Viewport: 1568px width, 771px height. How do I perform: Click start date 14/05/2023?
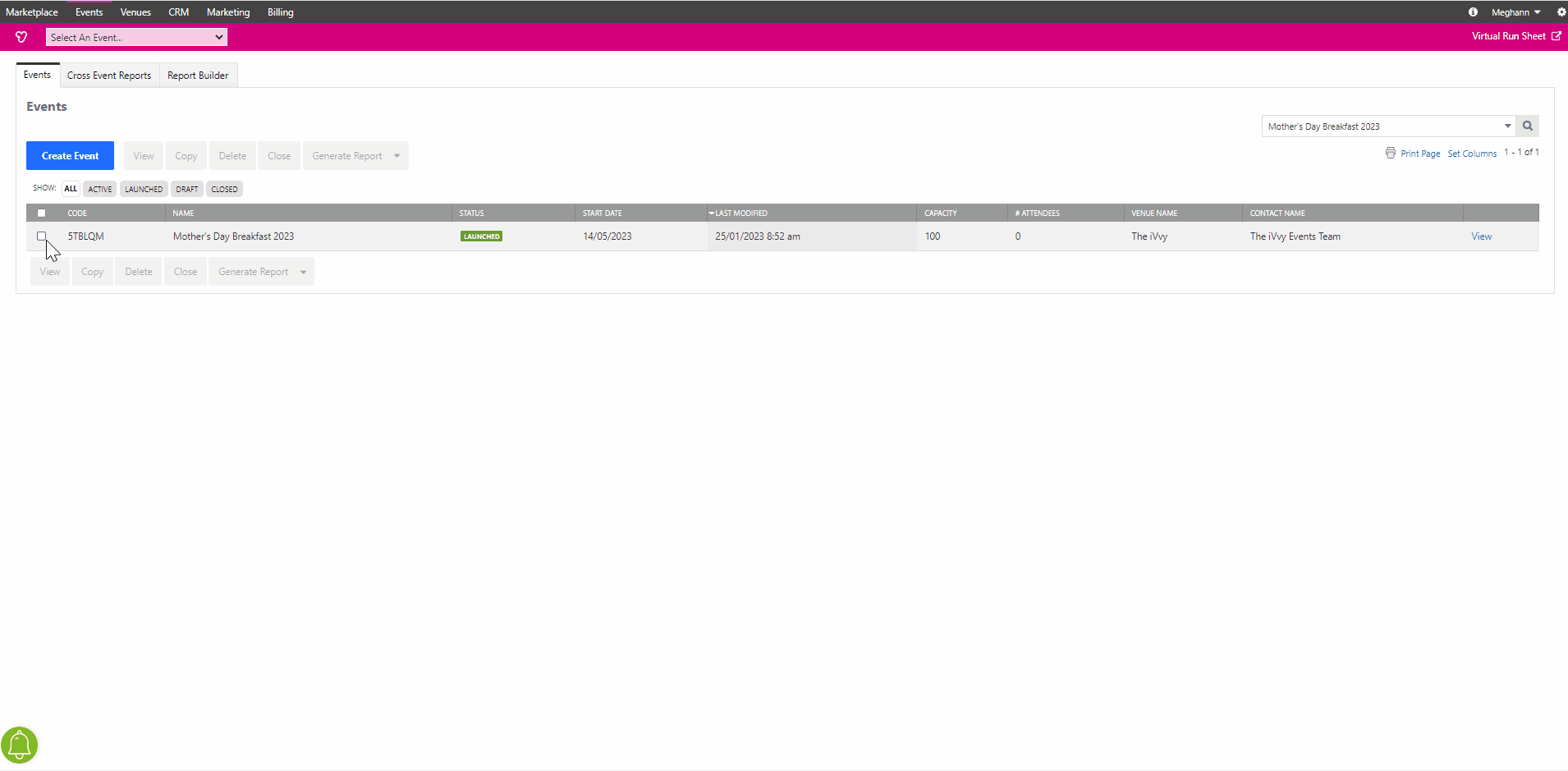coord(607,236)
